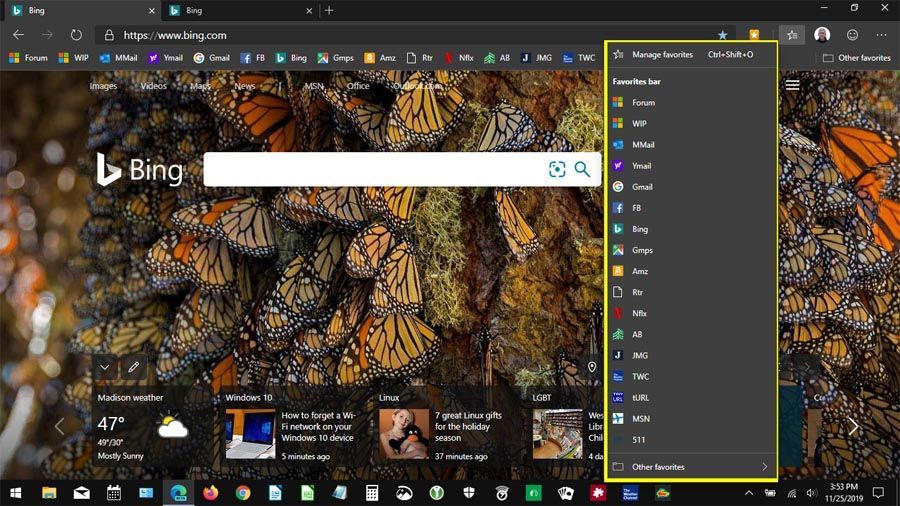Click the visual search camera icon

tap(557, 169)
